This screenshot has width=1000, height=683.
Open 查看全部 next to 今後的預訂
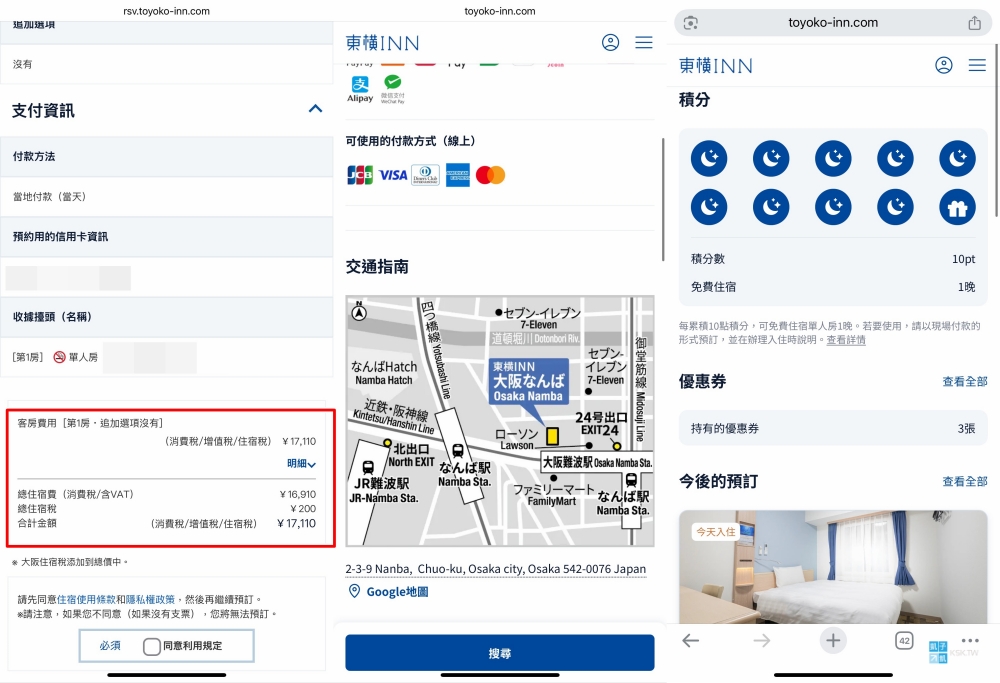(965, 481)
